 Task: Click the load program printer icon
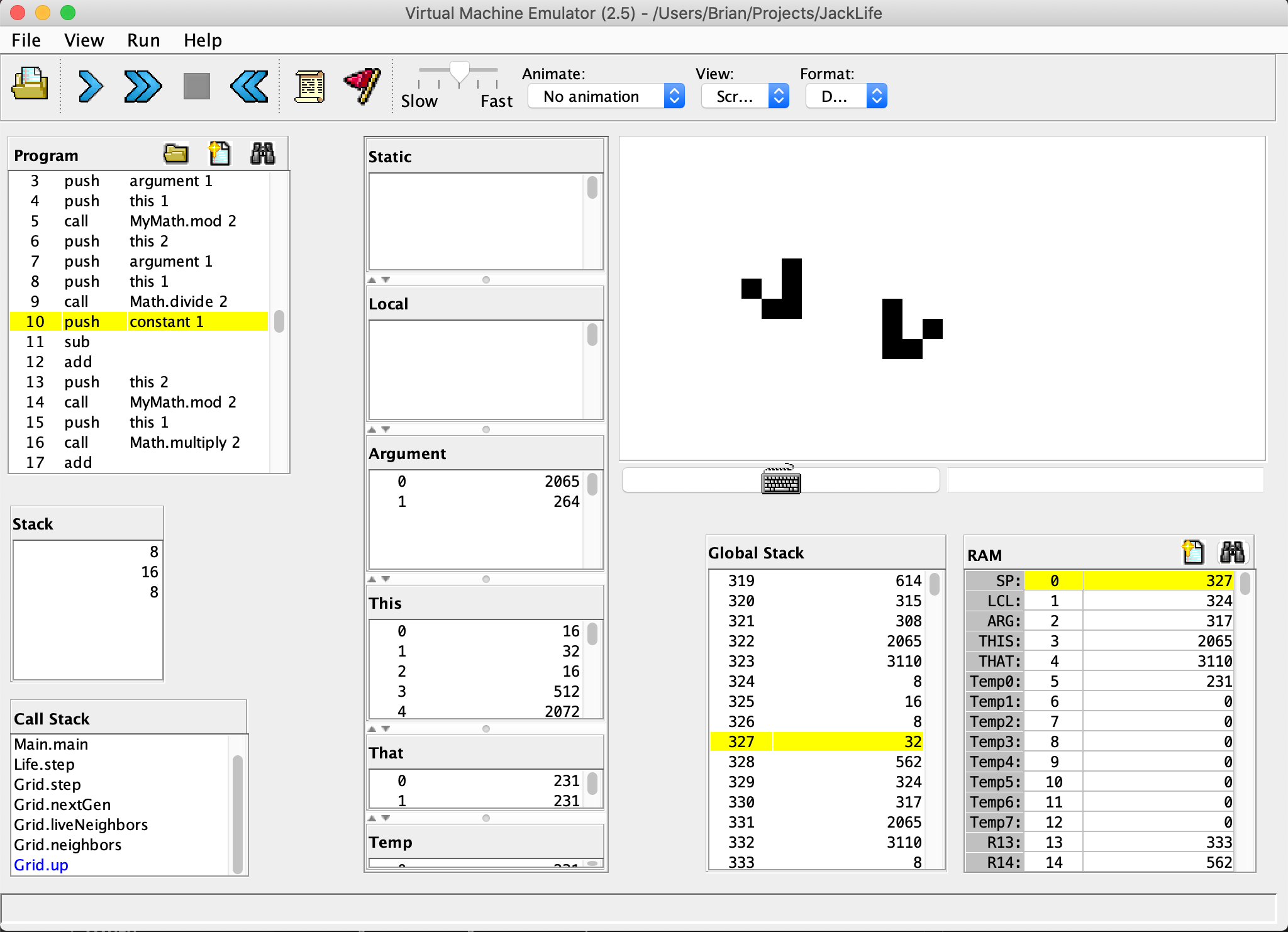(x=30, y=85)
